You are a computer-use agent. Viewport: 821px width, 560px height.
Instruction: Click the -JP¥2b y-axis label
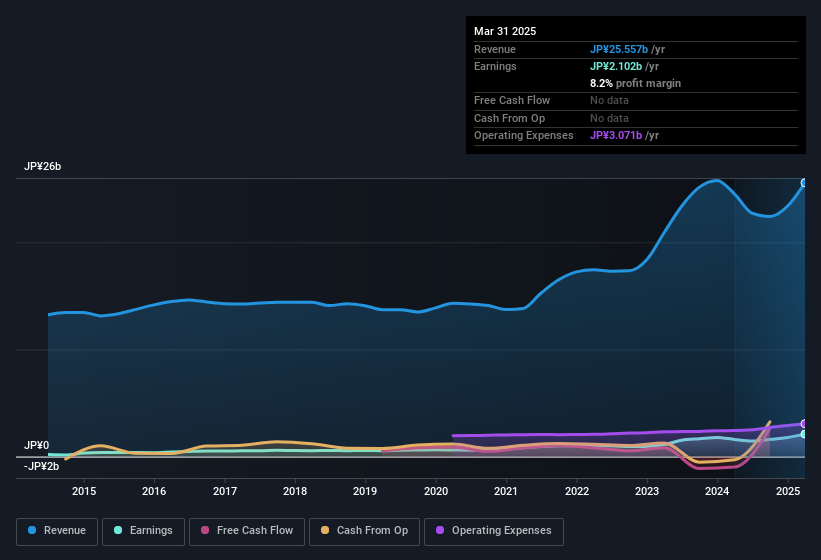click(x=41, y=466)
